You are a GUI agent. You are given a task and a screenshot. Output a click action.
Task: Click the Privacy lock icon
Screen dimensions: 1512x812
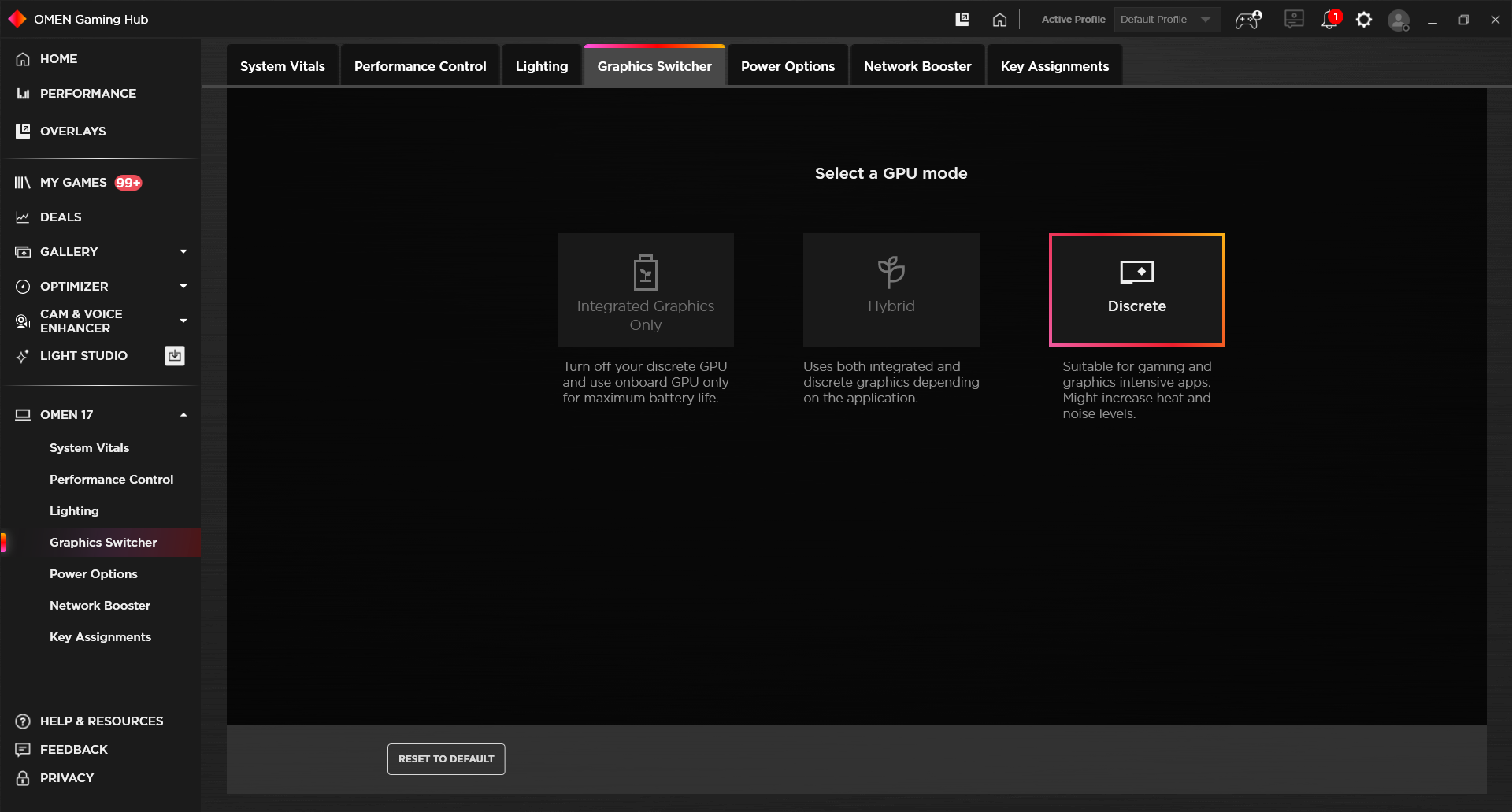click(23, 777)
